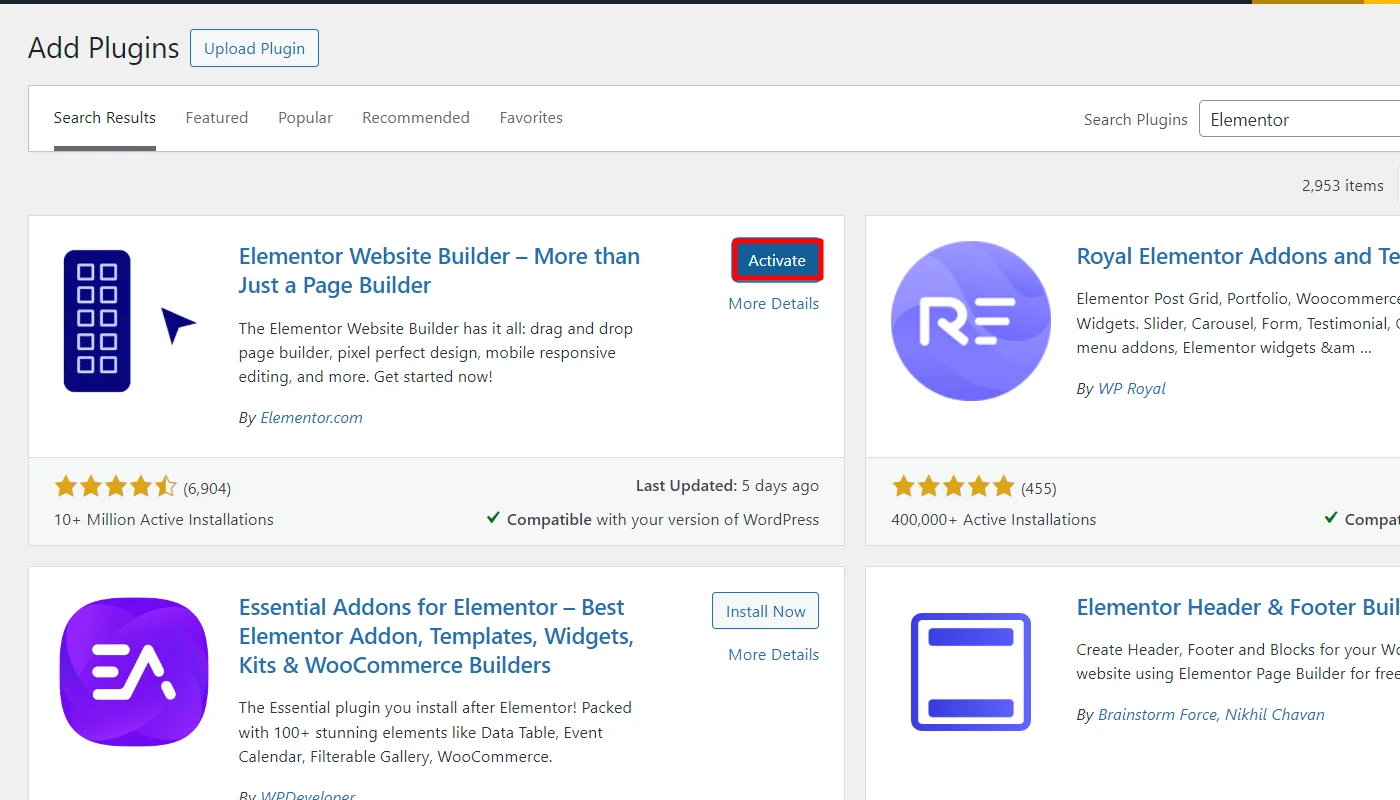Viewport: 1400px width, 800px height.
Task: Switch to the Search Results tab
Action: click(105, 118)
